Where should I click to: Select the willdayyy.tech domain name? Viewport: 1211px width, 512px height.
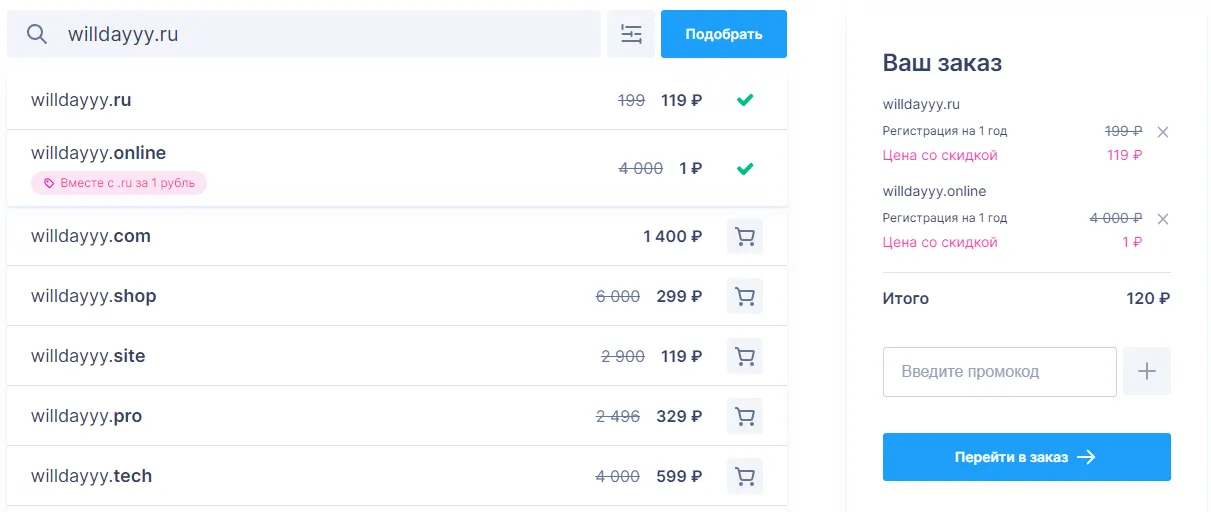pos(92,476)
